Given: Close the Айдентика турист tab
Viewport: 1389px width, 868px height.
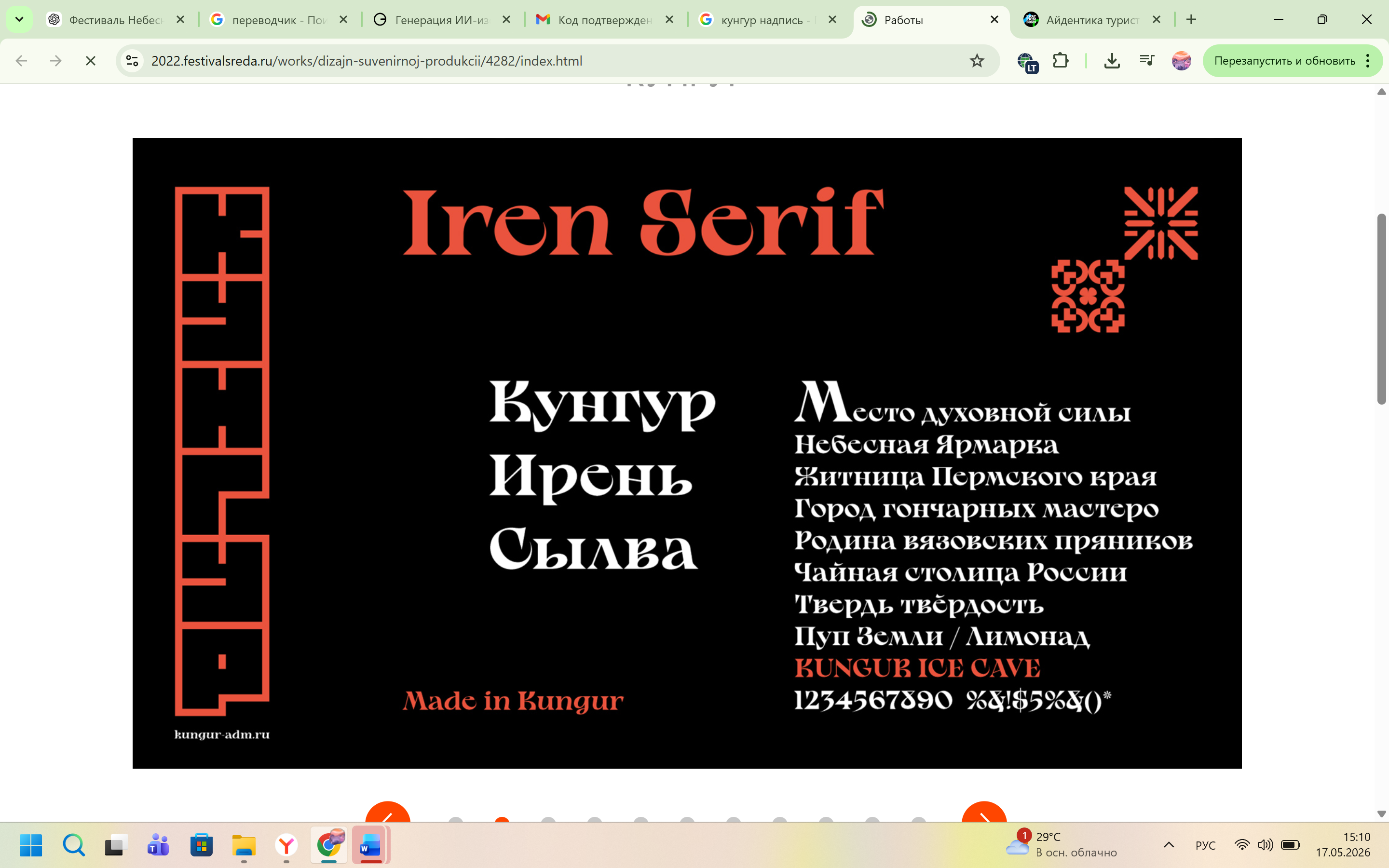Looking at the screenshot, I should coord(1157,19).
